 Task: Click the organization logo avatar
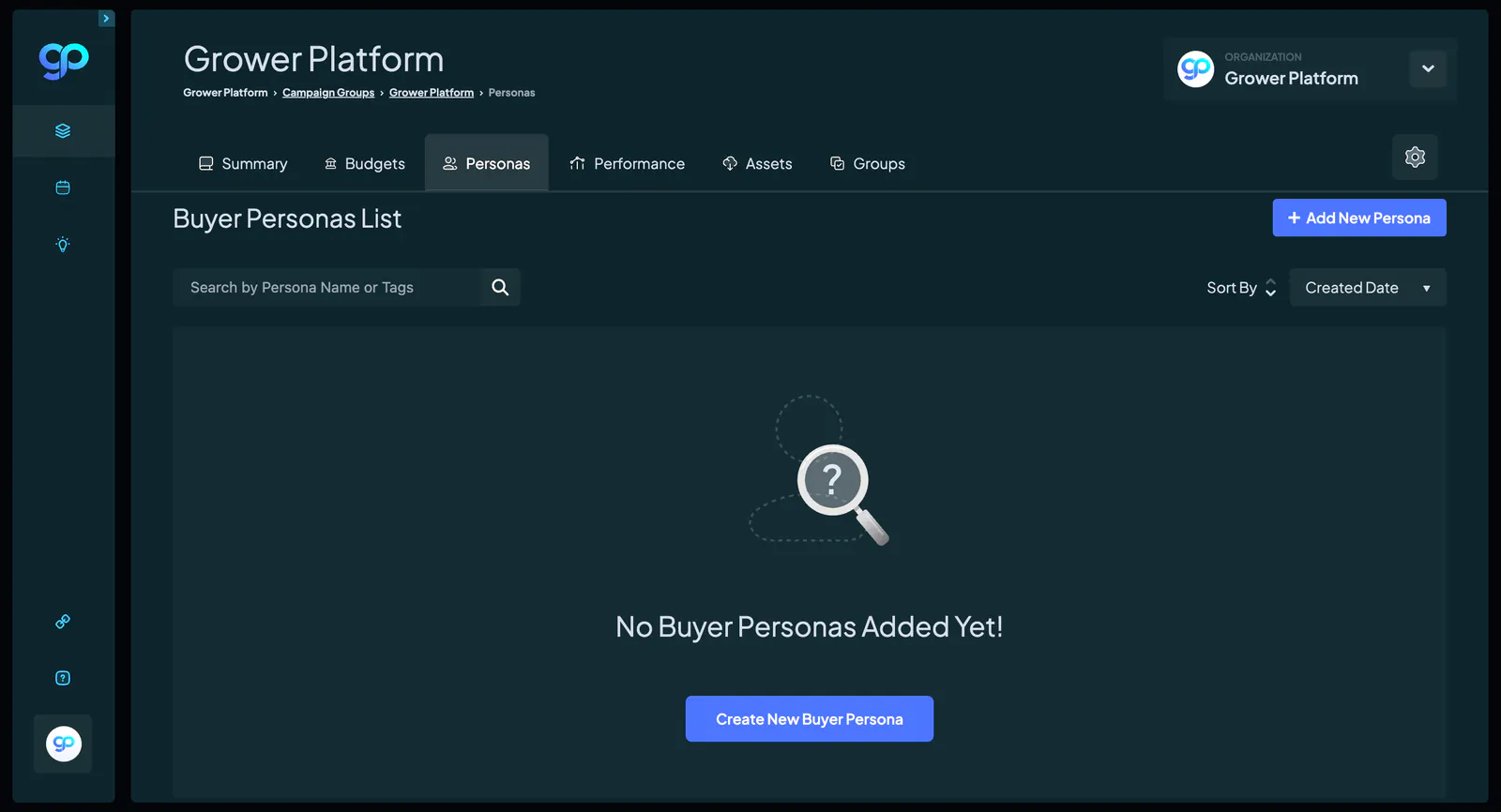click(x=1195, y=69)
